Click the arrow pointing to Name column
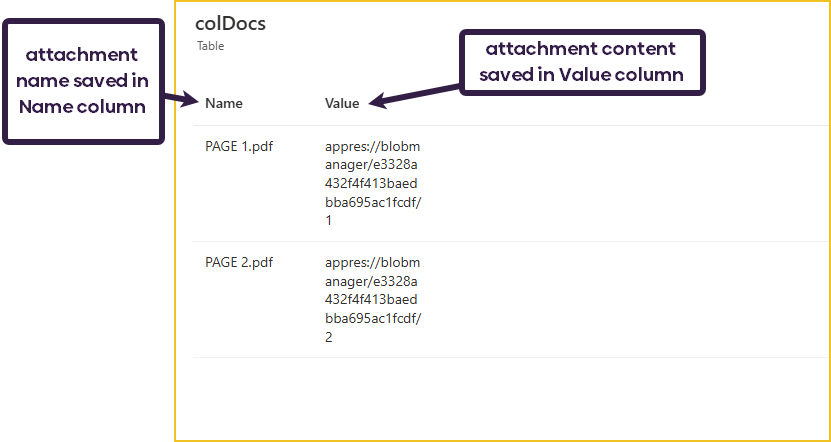Screen dimensions: 831x442 point(181,98)
